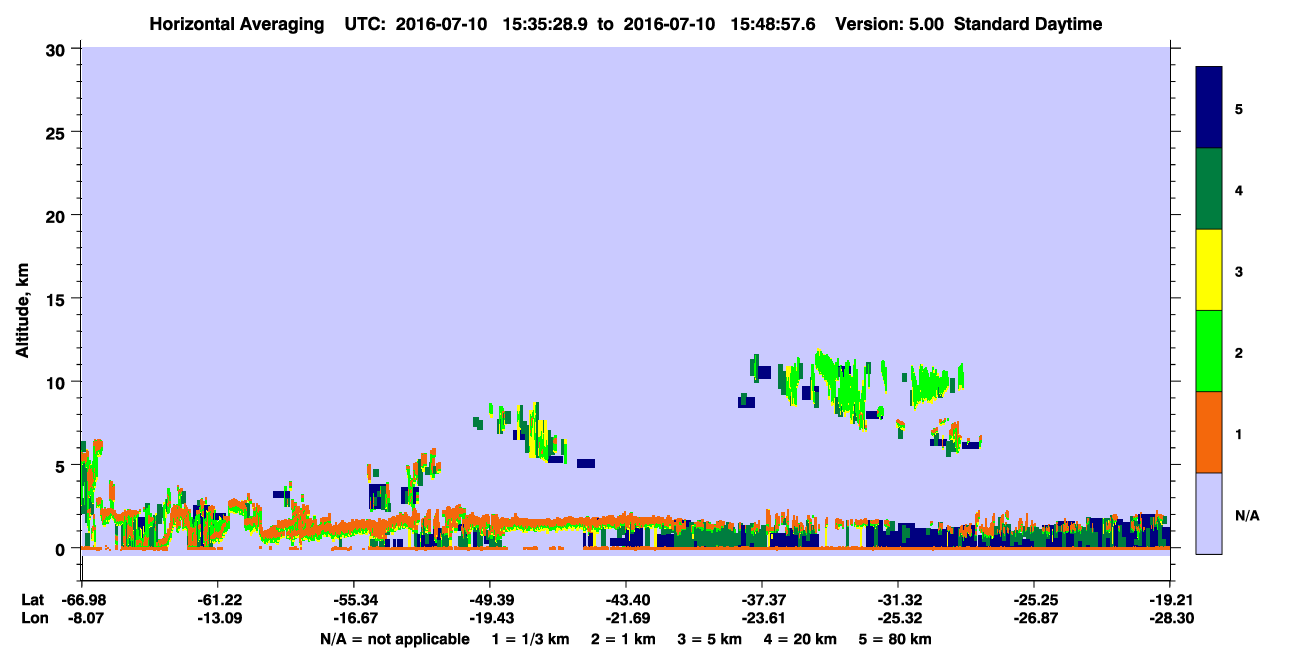Screen dimensions: 1300x667
Task: Click the 'Version: 5.00' text
Action: (891, 24)
